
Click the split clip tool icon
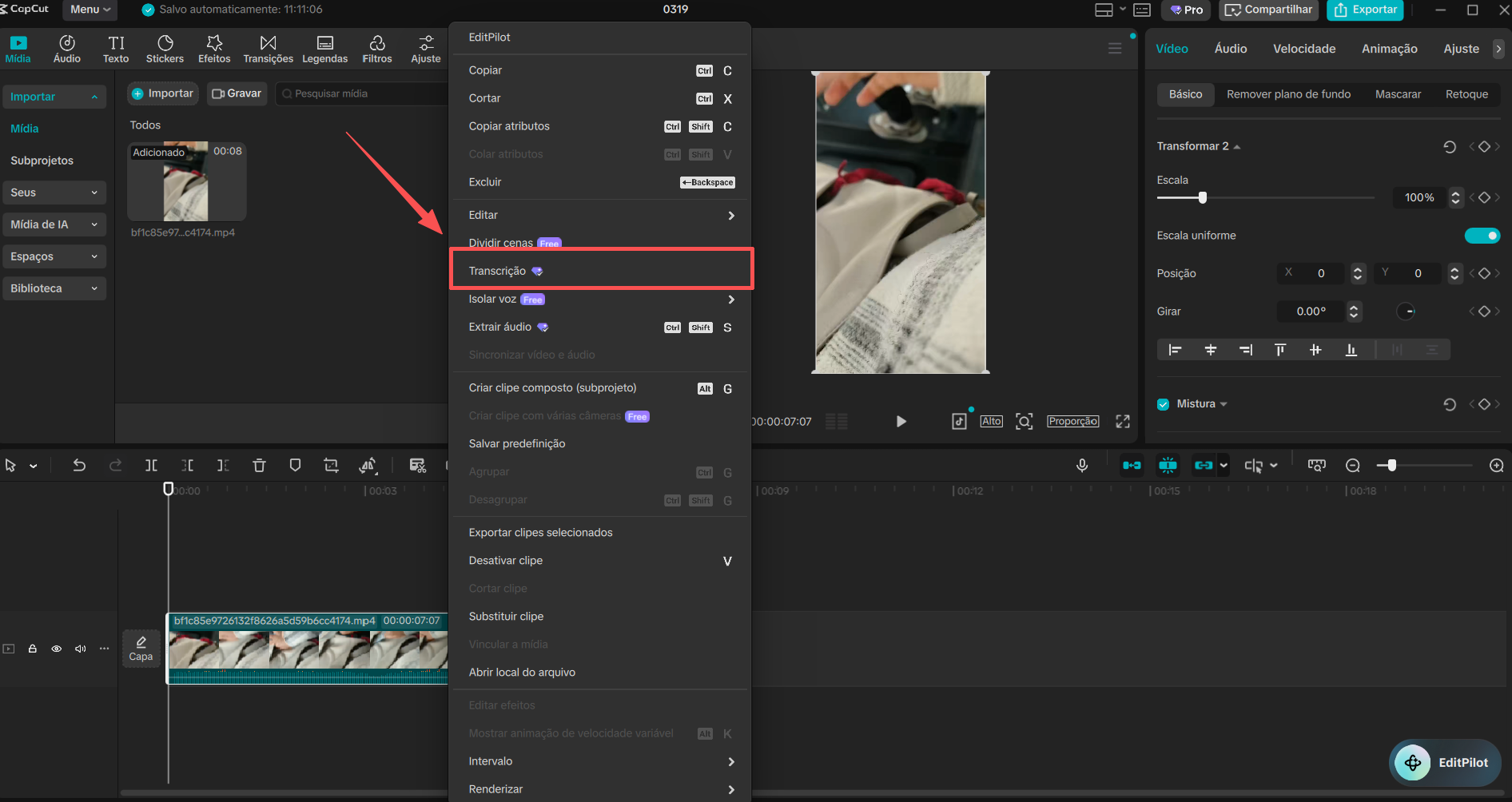click(x=151, y=465)
